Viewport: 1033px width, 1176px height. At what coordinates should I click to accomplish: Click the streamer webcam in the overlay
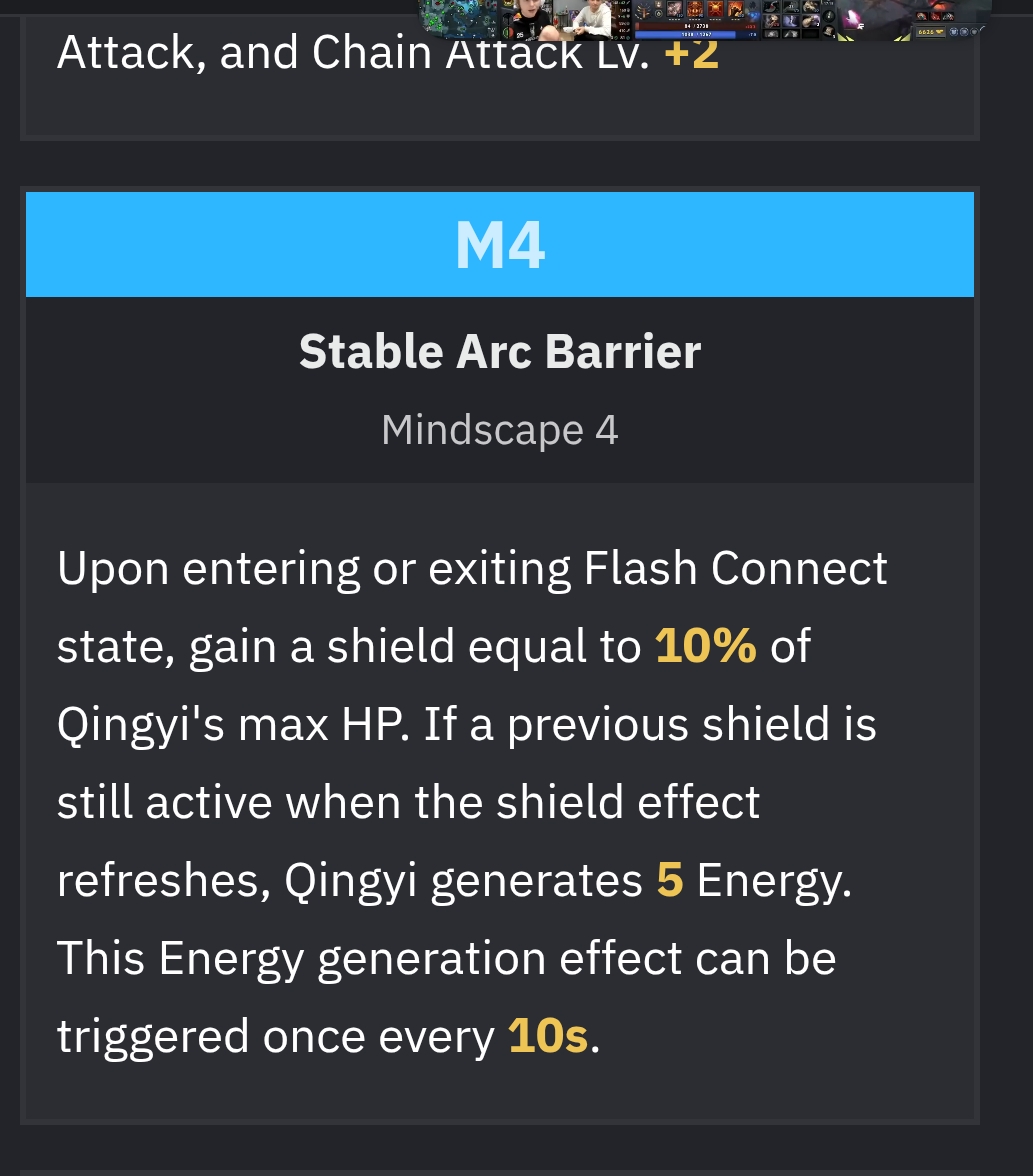557,20
